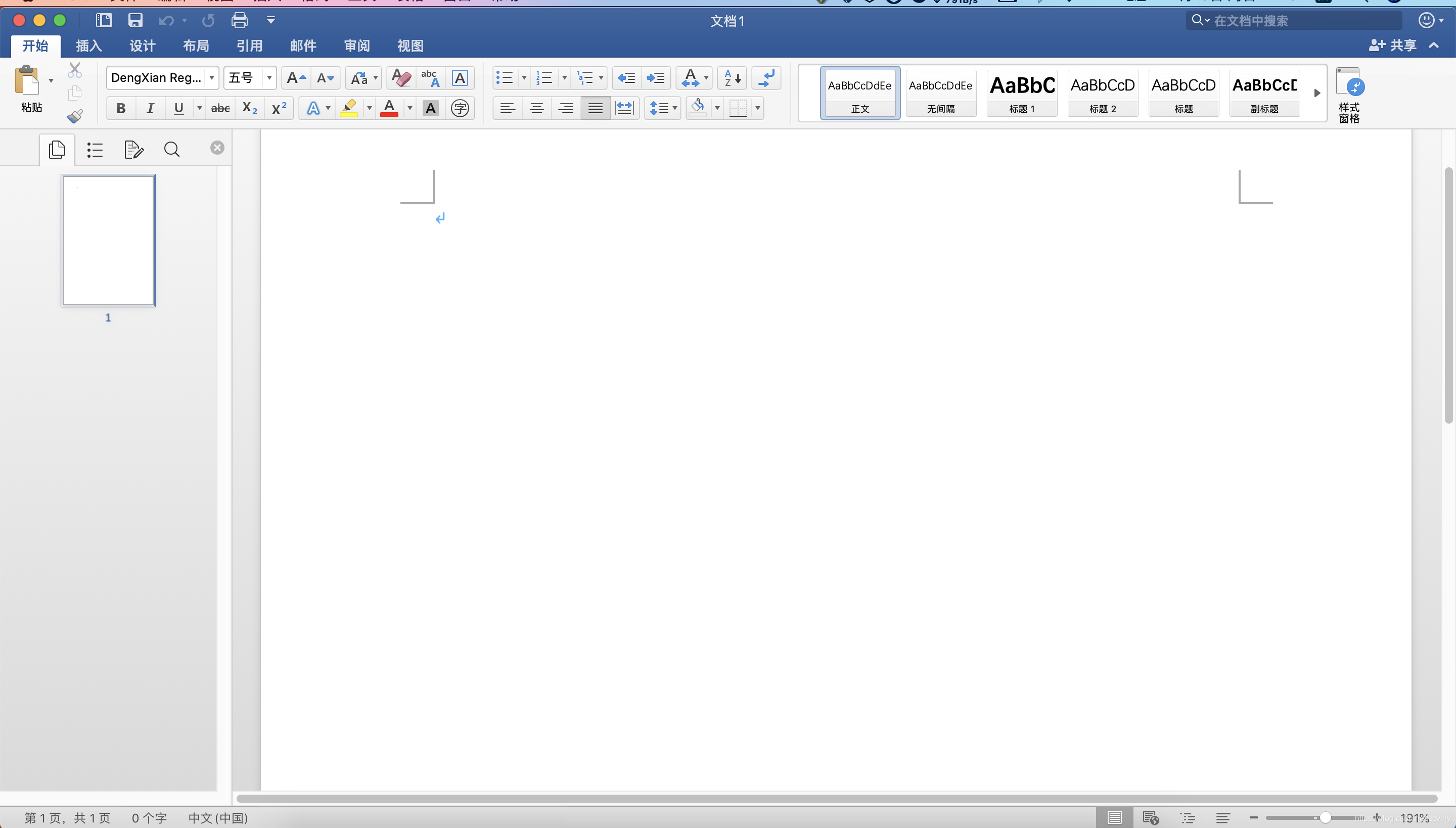The image size is (1456, 828).
Task: Toggle italic formatting
Action: coord(150,108)
